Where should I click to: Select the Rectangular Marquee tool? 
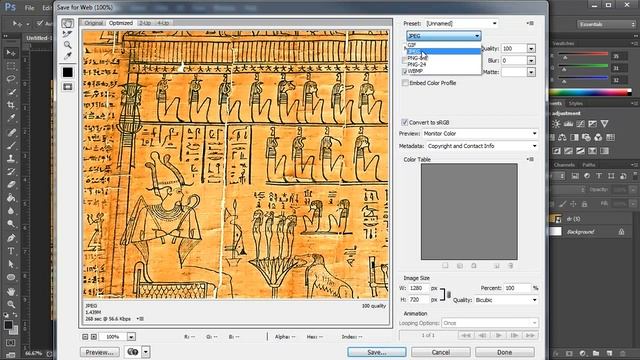[11, 66]
